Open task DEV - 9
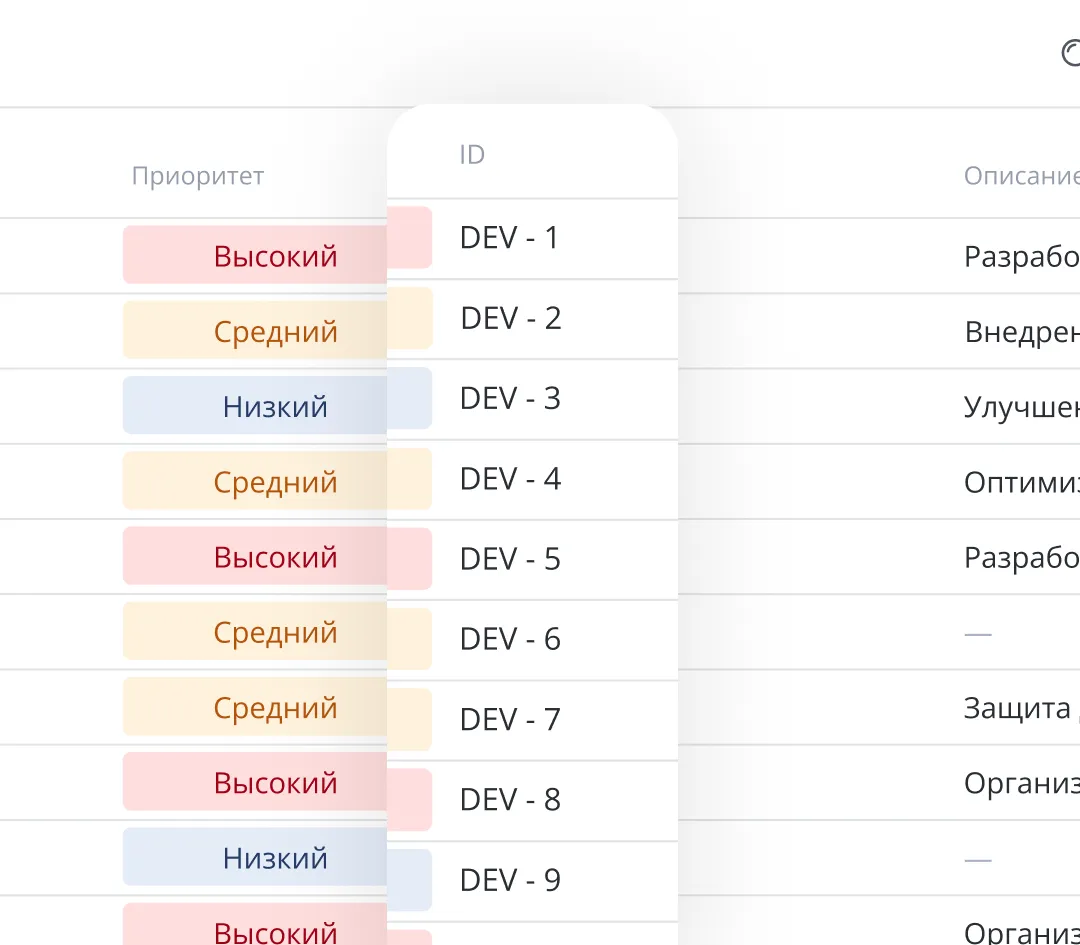 pyautogui.click(x=509, y=880)
